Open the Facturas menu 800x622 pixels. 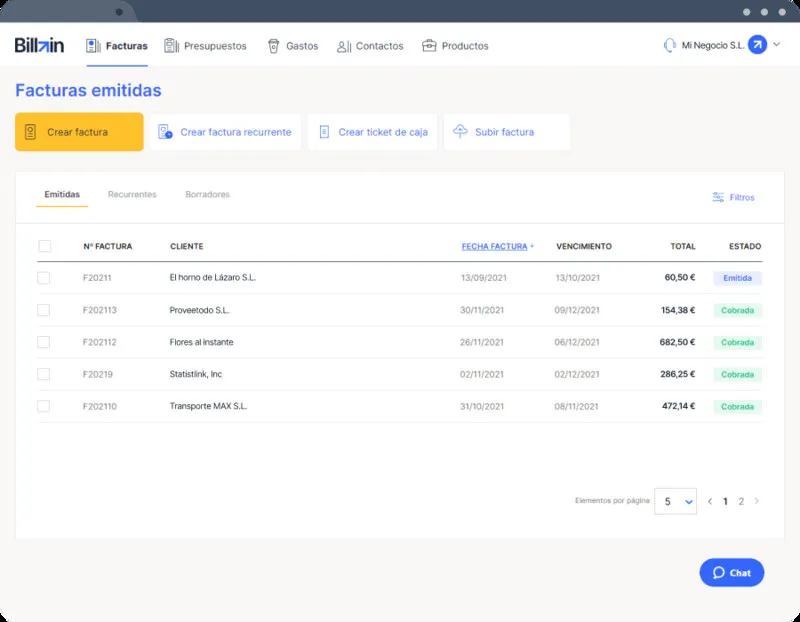(117, 46)
